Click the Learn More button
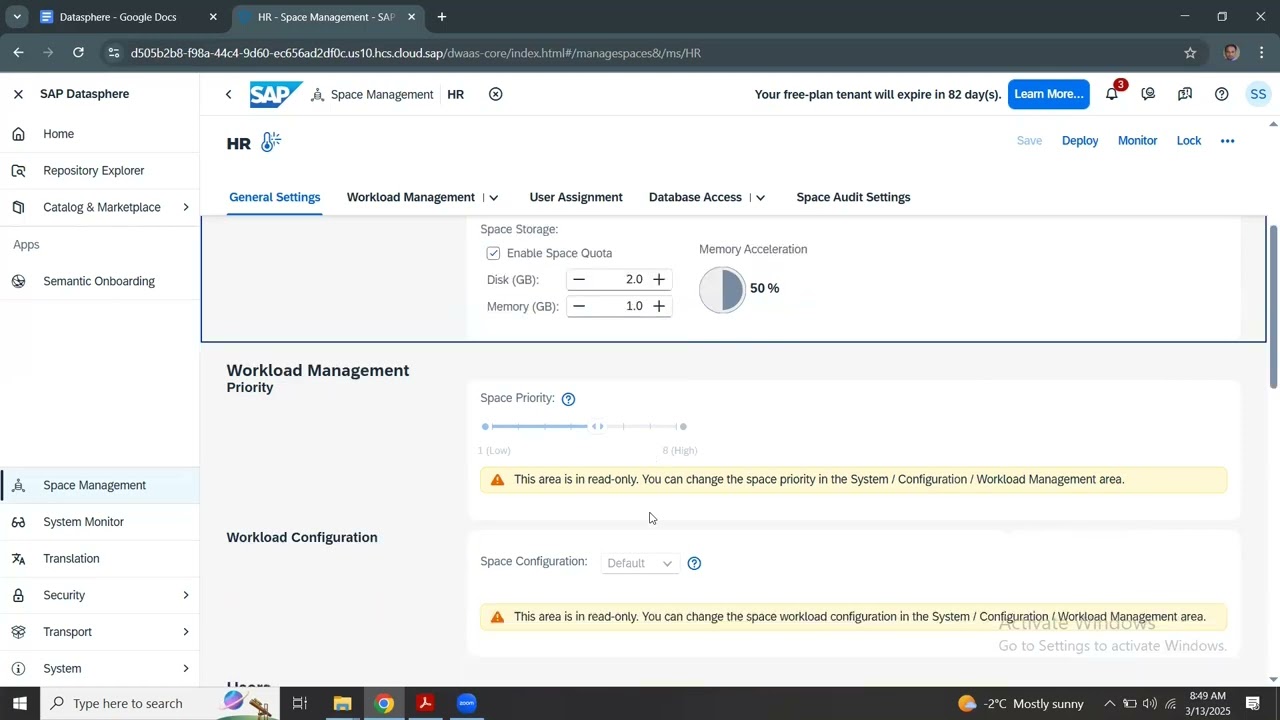Screen dimensions: 1280x720 1048,94
